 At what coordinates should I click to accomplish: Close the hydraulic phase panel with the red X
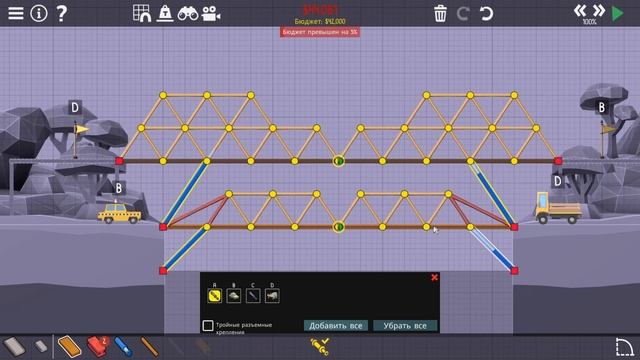[x=434, y=278]
